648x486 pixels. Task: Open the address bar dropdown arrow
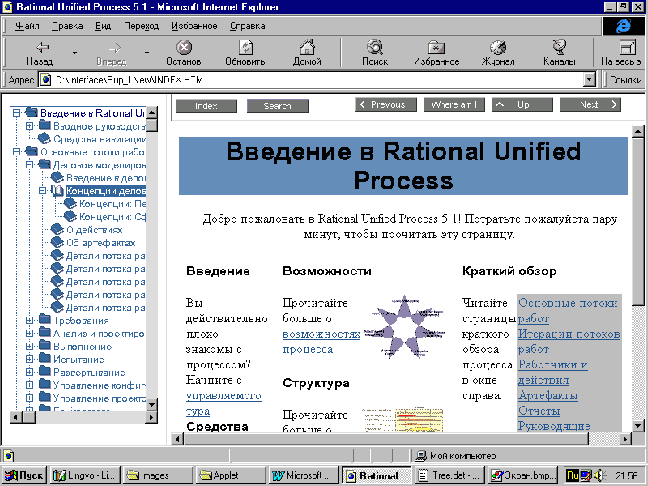click(589, 79)
